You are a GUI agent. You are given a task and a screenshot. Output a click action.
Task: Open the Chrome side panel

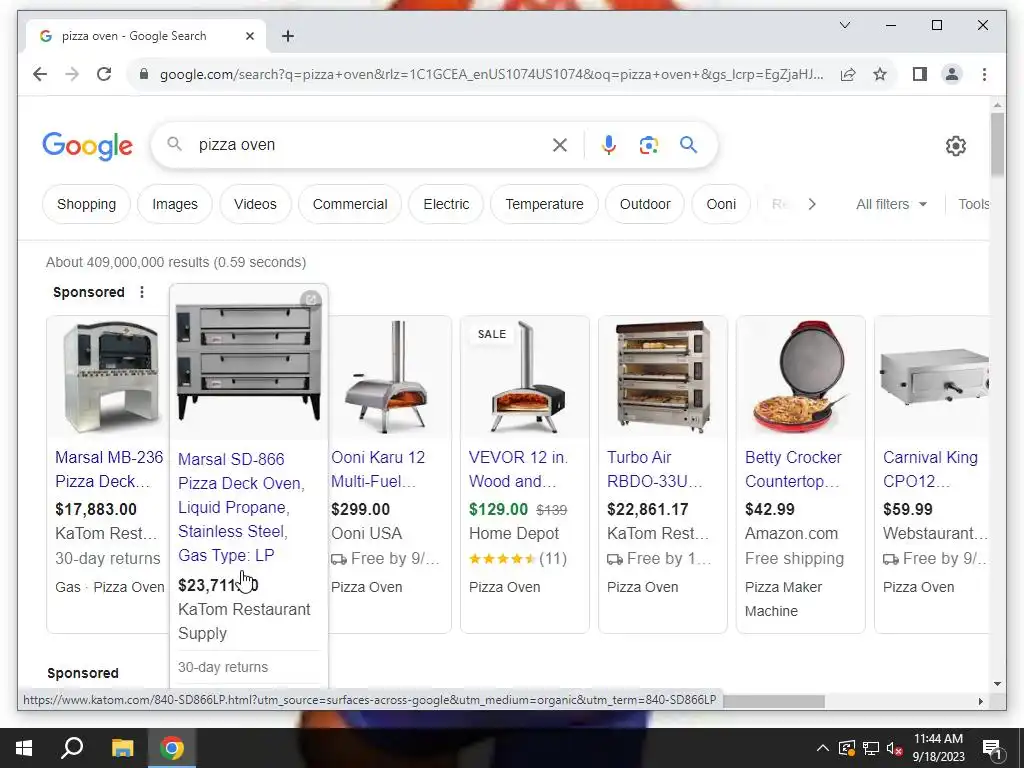[920, 74]
